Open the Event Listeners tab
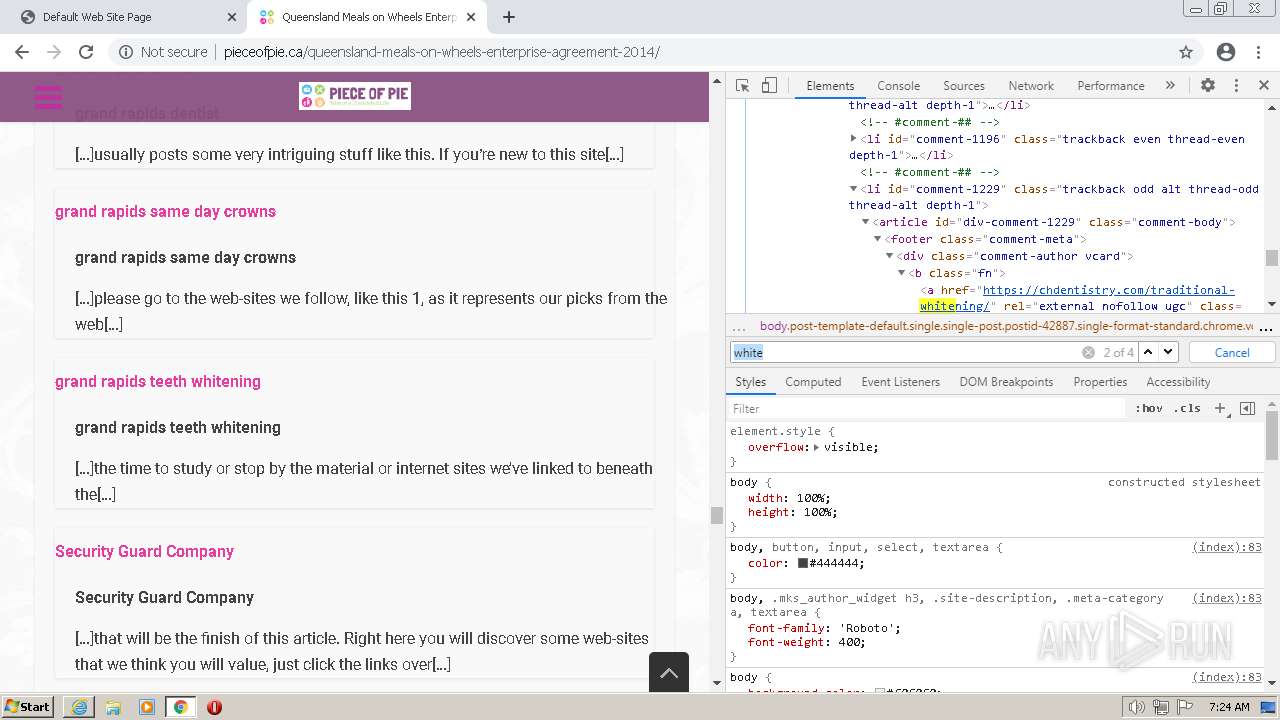1280x720 pixels. pos(900,382)
